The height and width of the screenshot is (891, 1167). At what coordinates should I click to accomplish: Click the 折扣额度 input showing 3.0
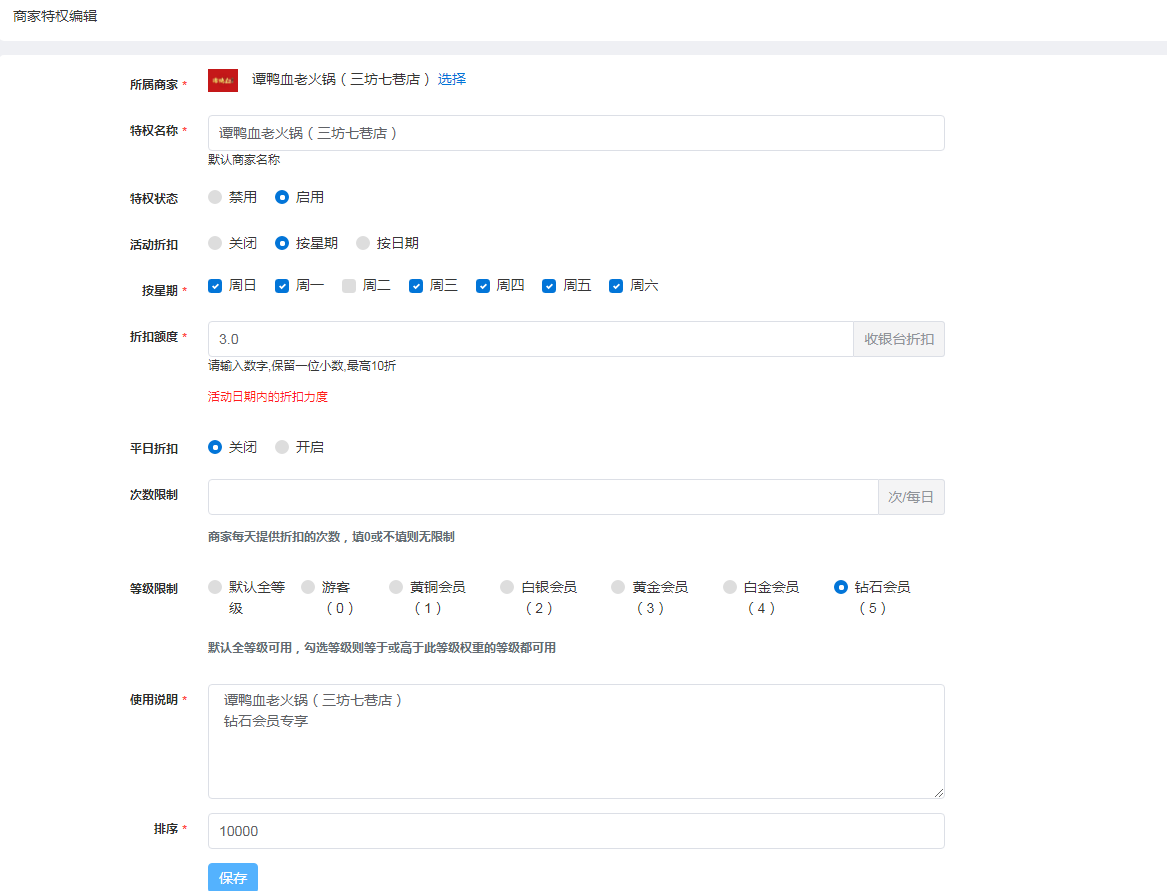coord(531,339)
